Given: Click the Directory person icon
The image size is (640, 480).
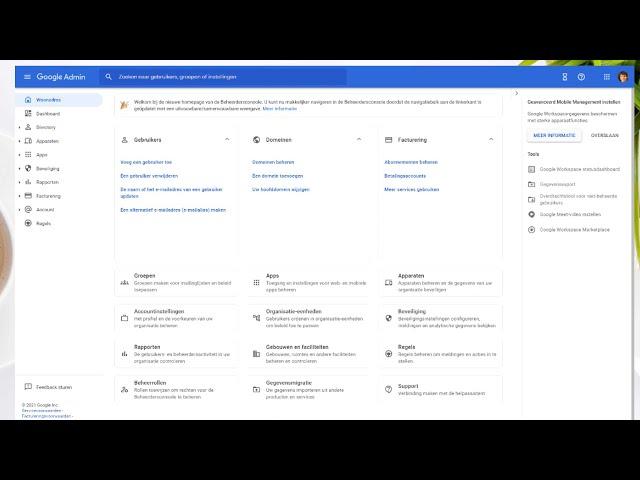Looking at the screenshot, I should 28,127.
